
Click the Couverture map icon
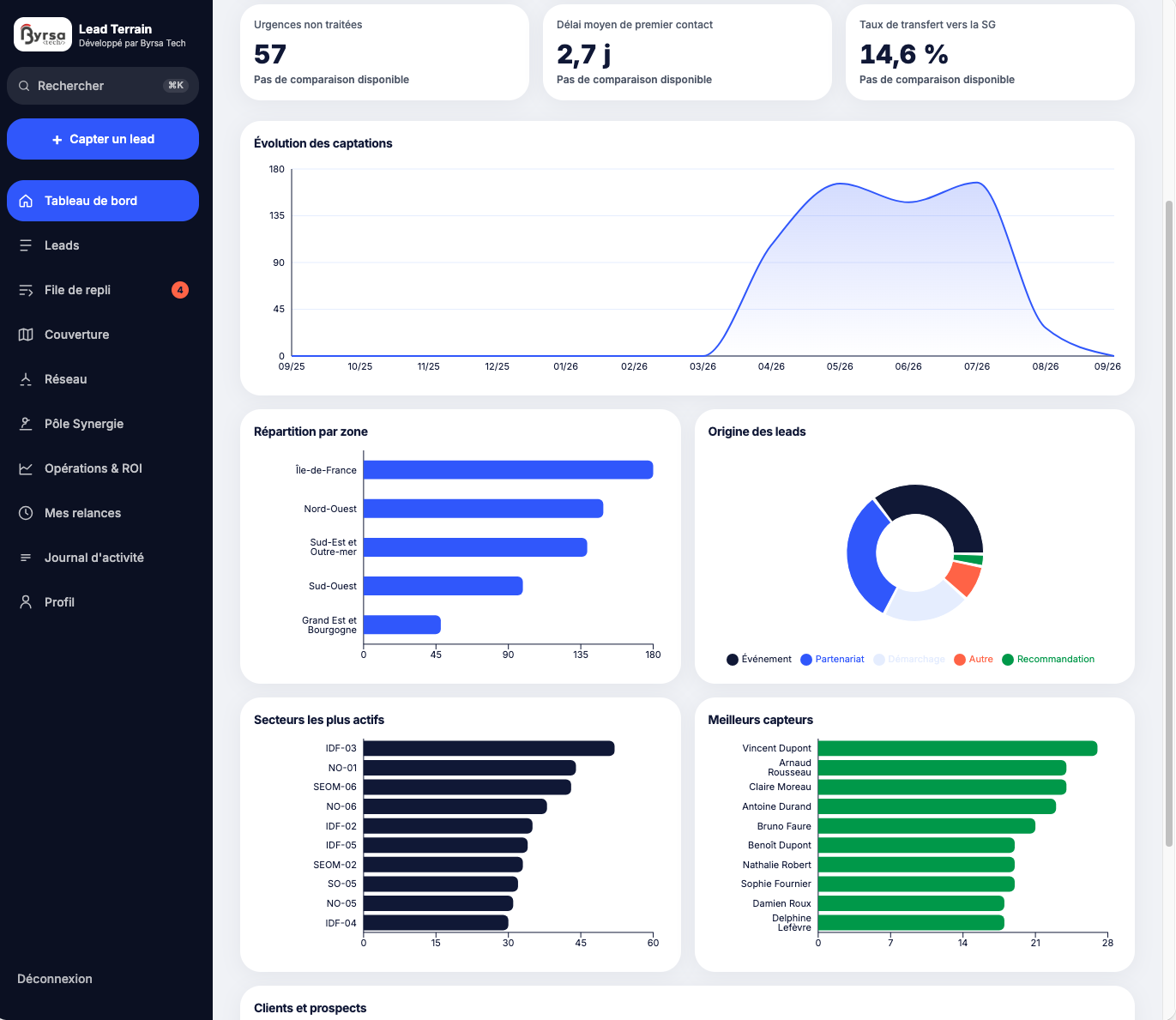point(26,335)
